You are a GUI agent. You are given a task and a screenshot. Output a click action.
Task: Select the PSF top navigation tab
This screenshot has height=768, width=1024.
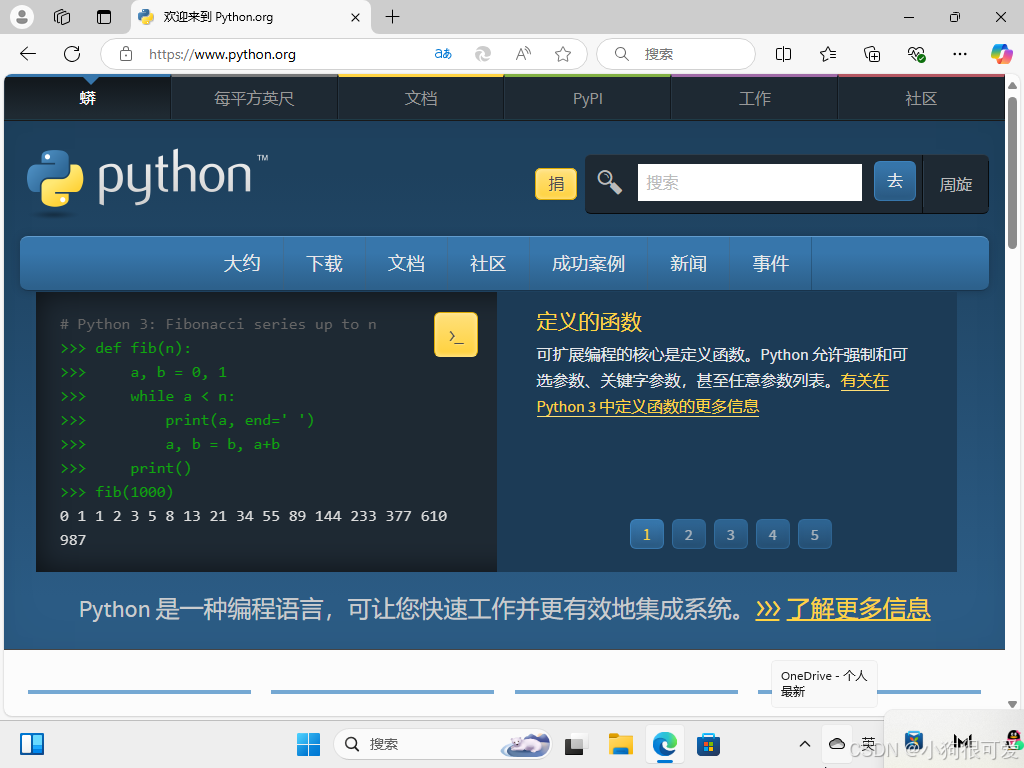[x=254, y=99]
